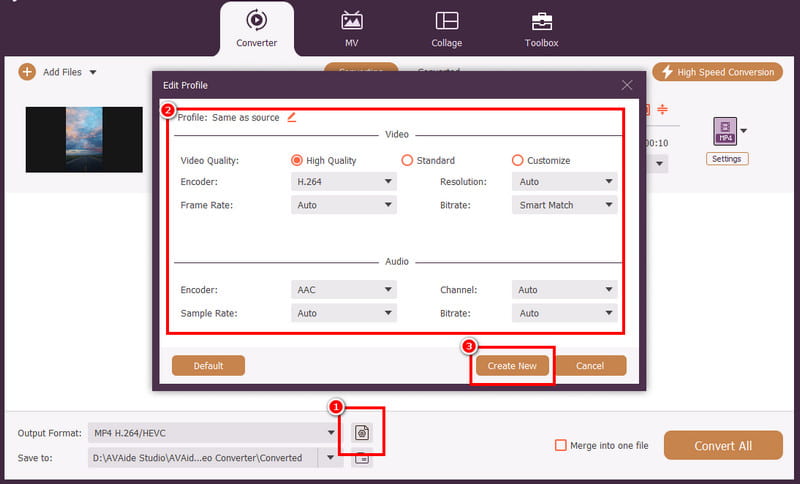Click the video thumbnail preview
The image size is (800, 484).
pos(84,139)
